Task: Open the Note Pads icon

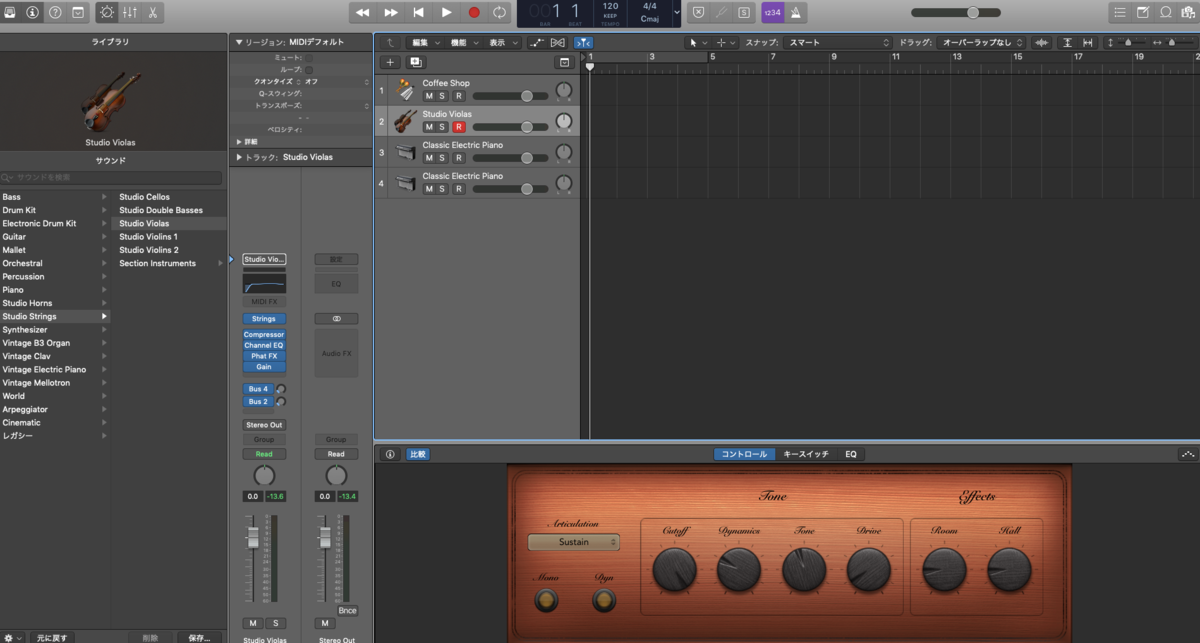Action: 1143,12
